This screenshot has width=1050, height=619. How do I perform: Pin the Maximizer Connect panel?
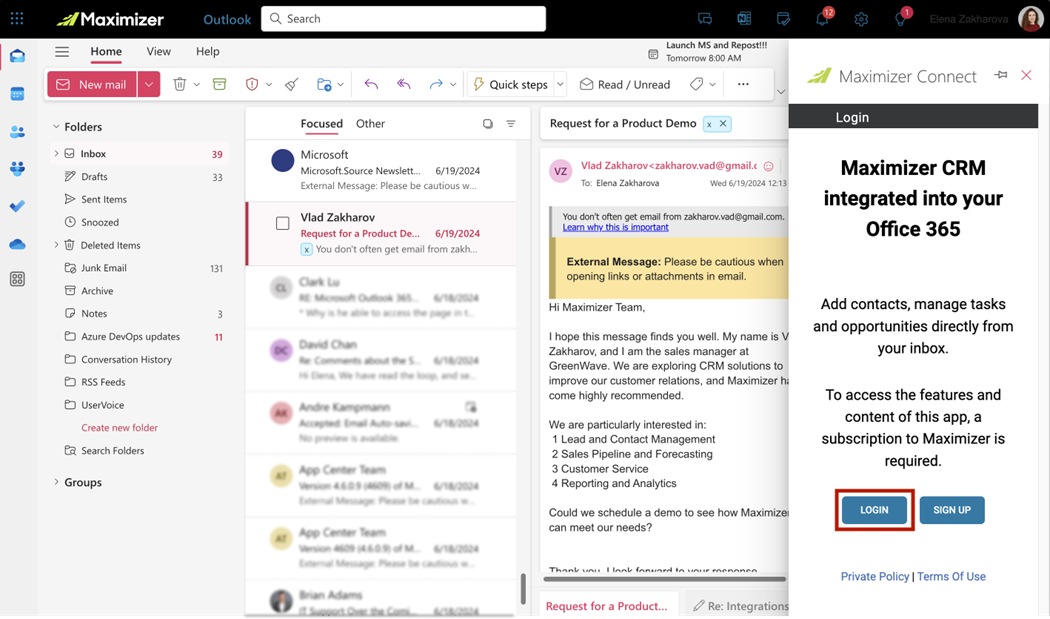[x=1000, y=75]
